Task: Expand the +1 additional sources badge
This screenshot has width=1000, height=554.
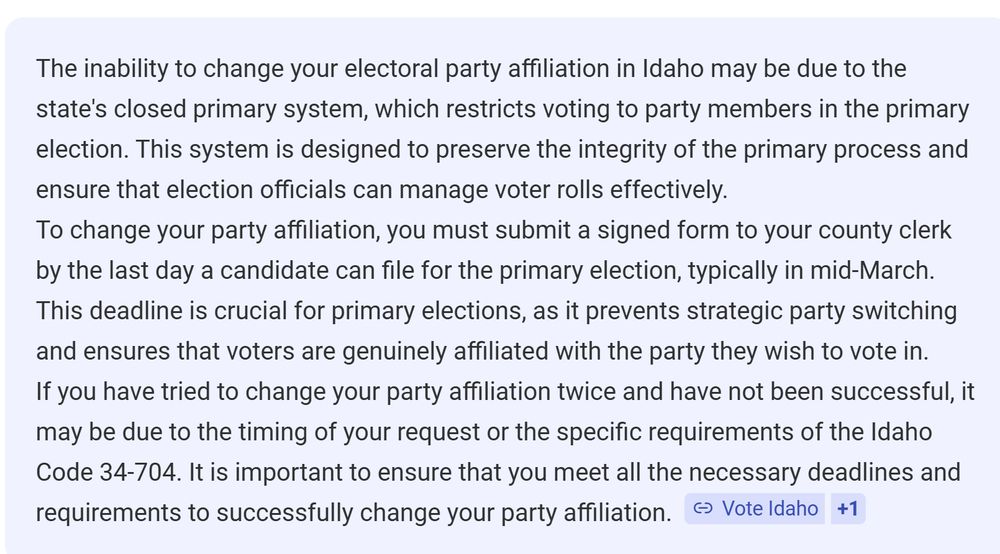Action: pyautogui.click(x=848, y=509)
